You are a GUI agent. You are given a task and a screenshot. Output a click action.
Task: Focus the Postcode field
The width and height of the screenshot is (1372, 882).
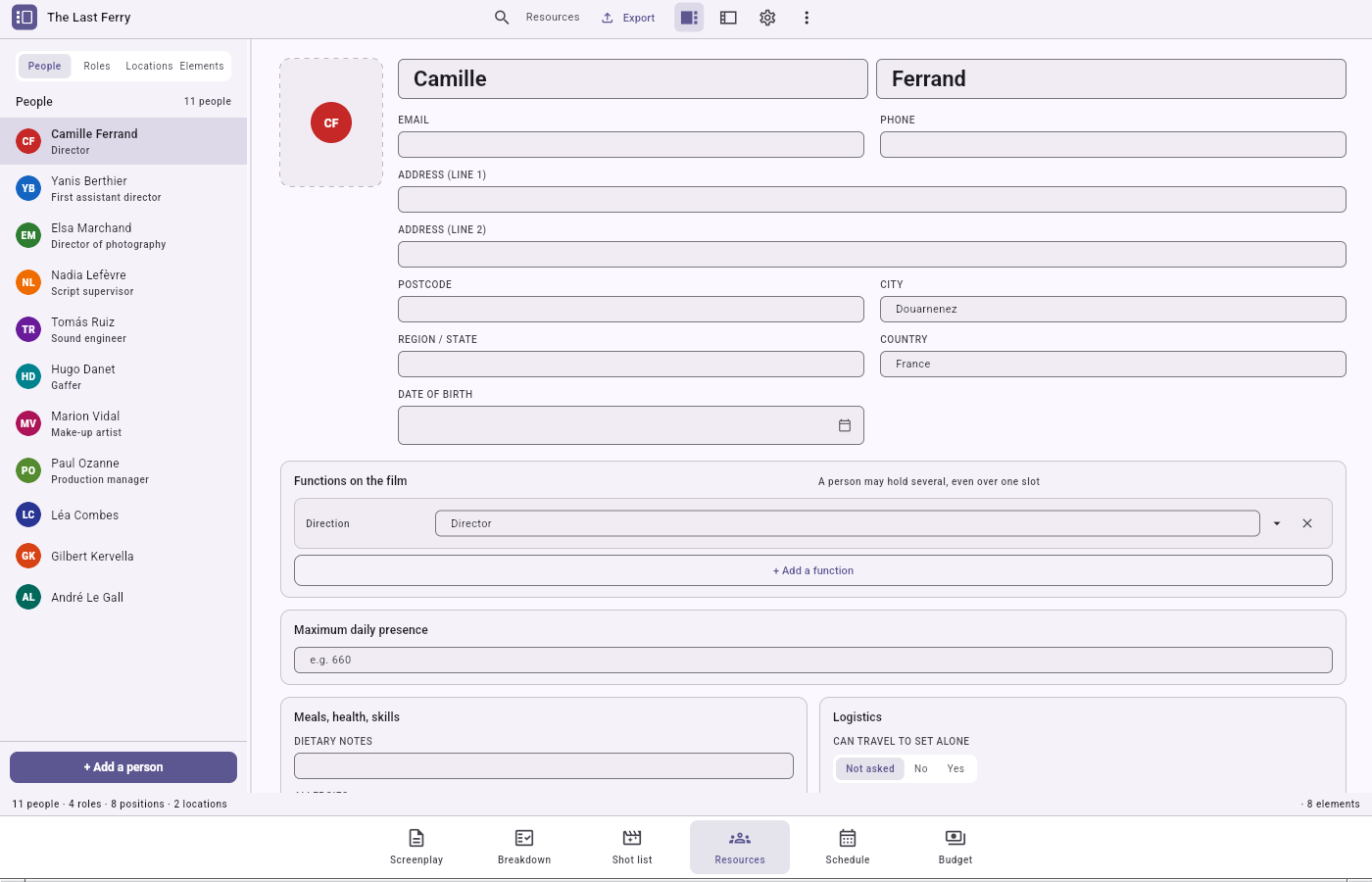click(x=631, y=309)
